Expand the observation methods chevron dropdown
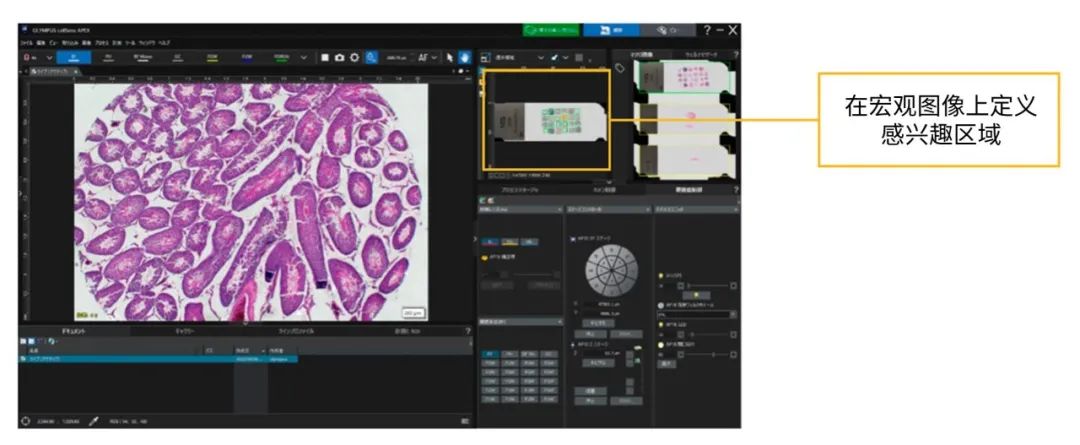This screenshot has height=445, width=1080. point(305,57)
